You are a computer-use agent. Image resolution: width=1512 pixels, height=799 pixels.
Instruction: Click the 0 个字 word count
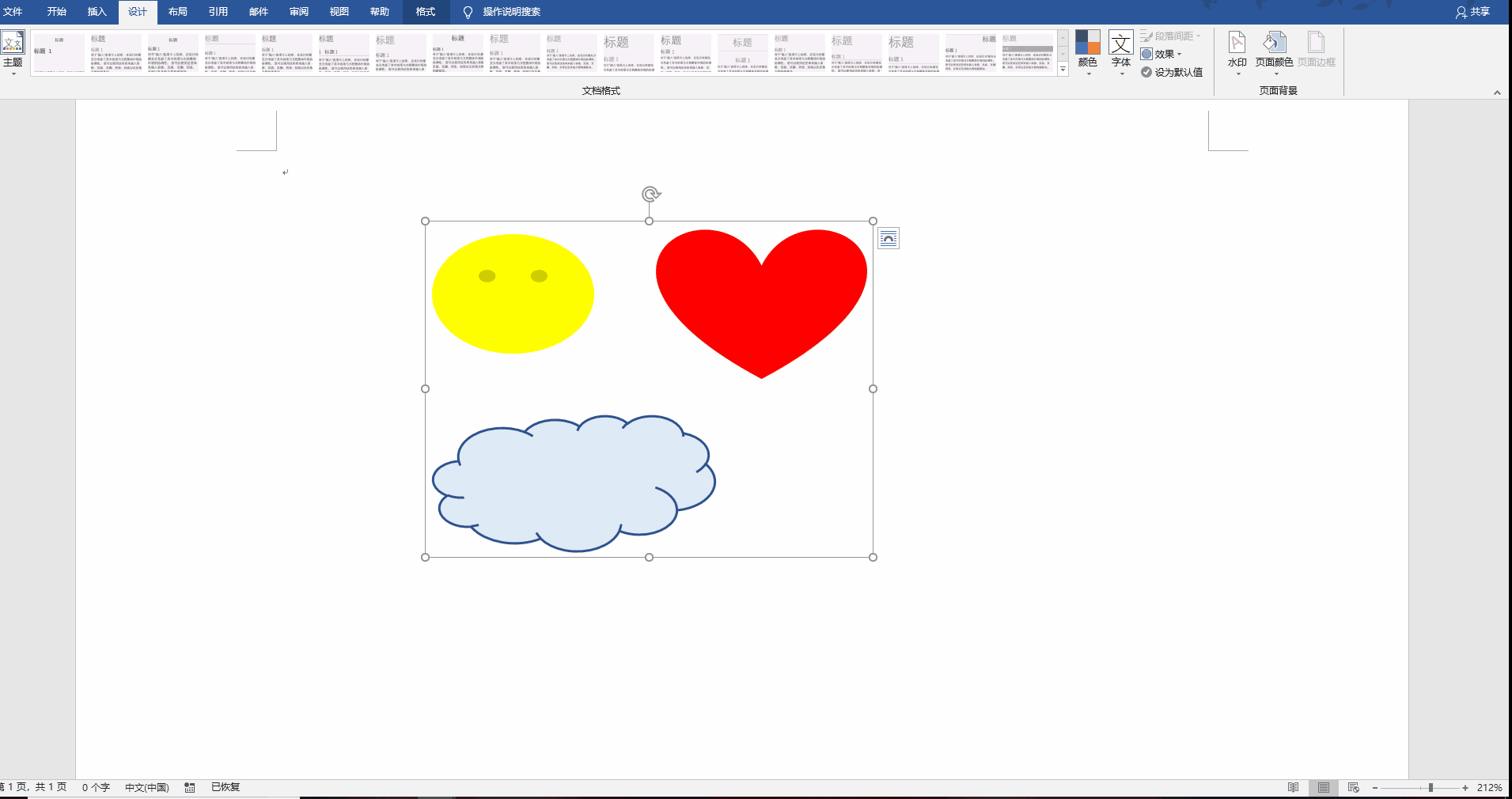[x=96, y=787]
